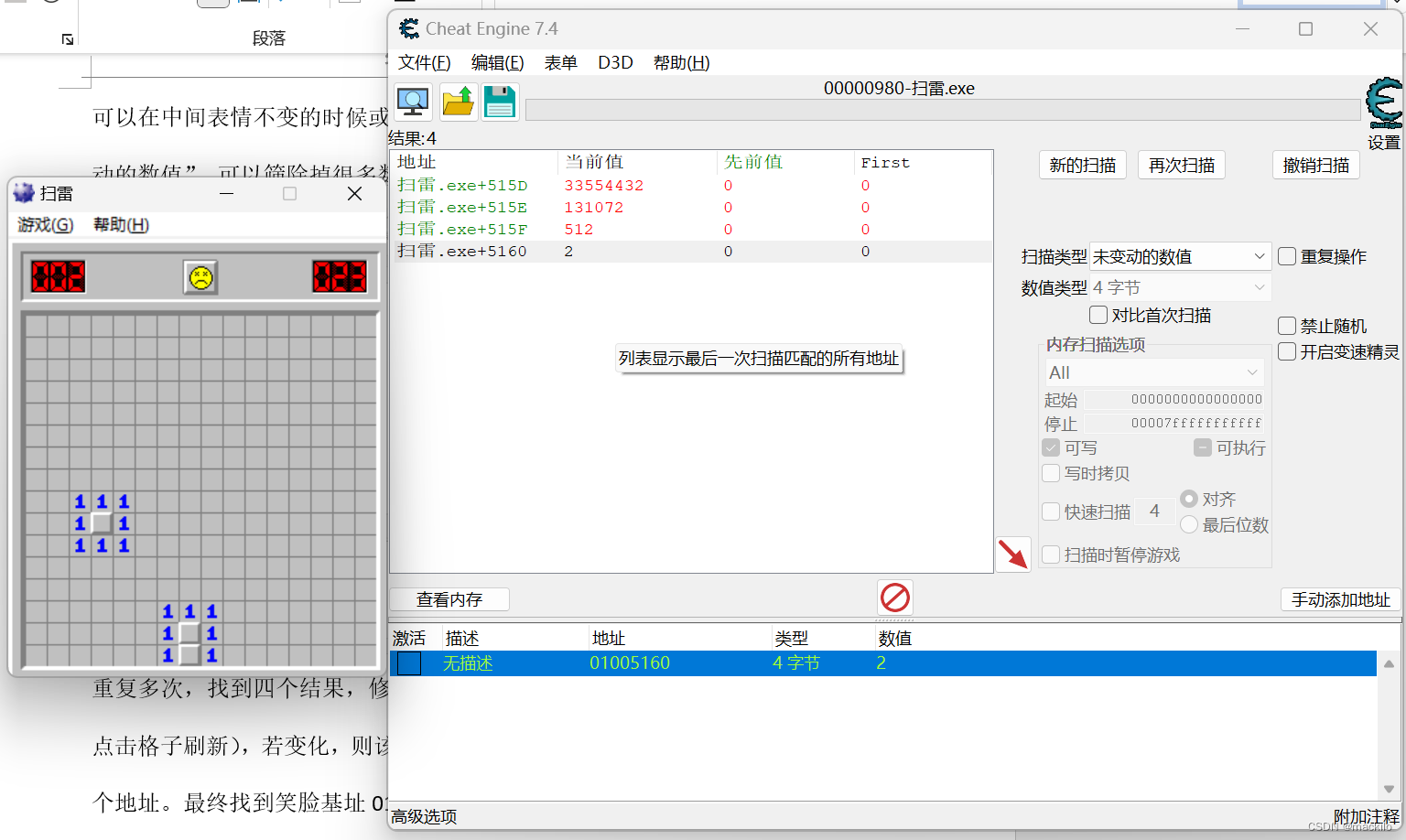This screenshot has height=840, width=1406.
Task: Click the address list scrollbar down arrow
Action: [1389, 789]
